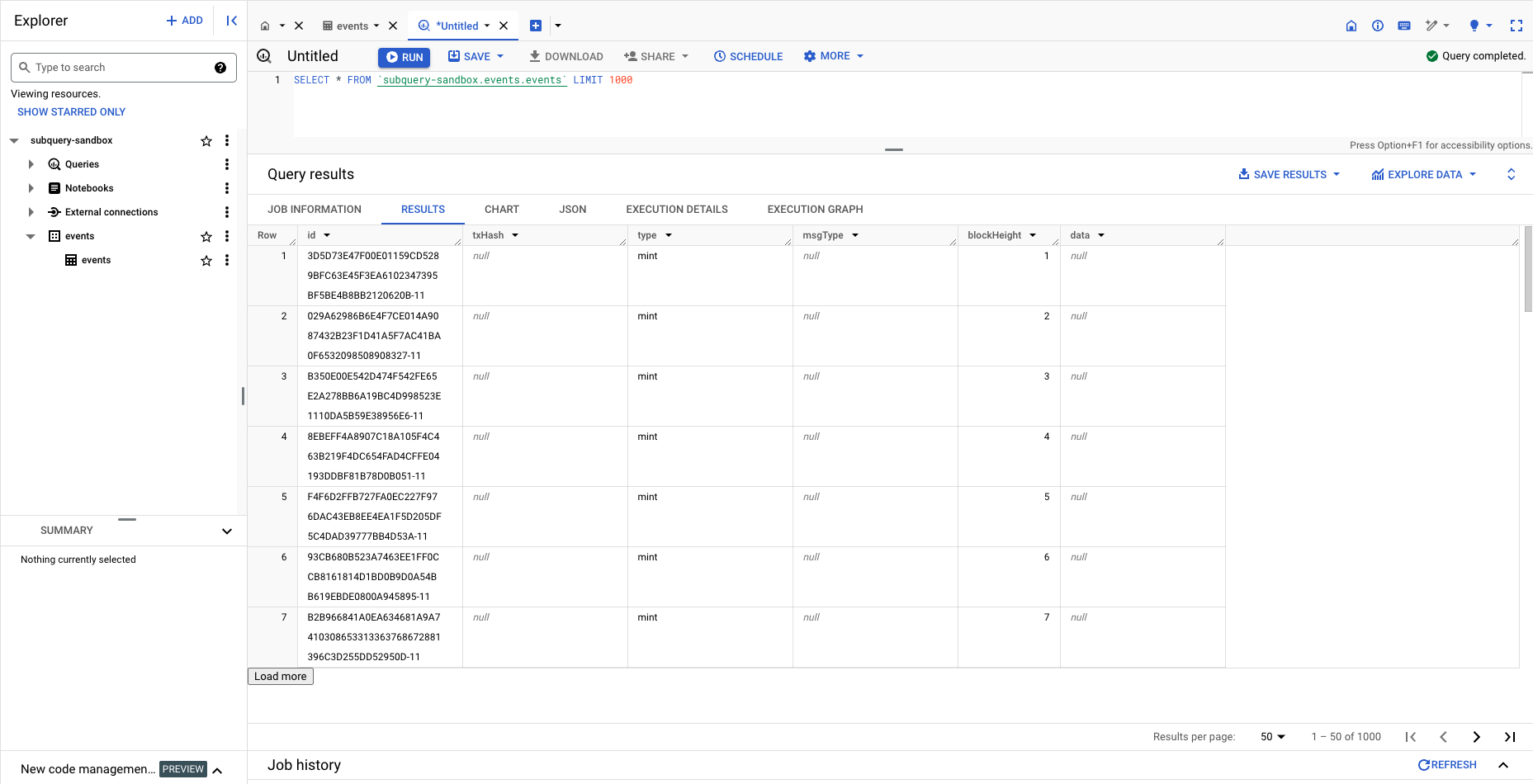Schedule the query

point(749,56)
